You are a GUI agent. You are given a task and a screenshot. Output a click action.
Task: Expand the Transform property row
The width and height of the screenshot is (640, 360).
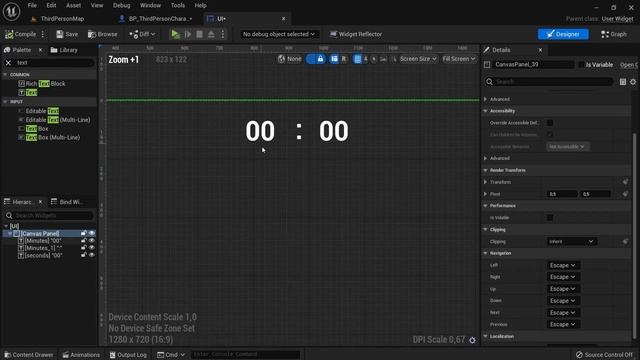coord(486,182)
